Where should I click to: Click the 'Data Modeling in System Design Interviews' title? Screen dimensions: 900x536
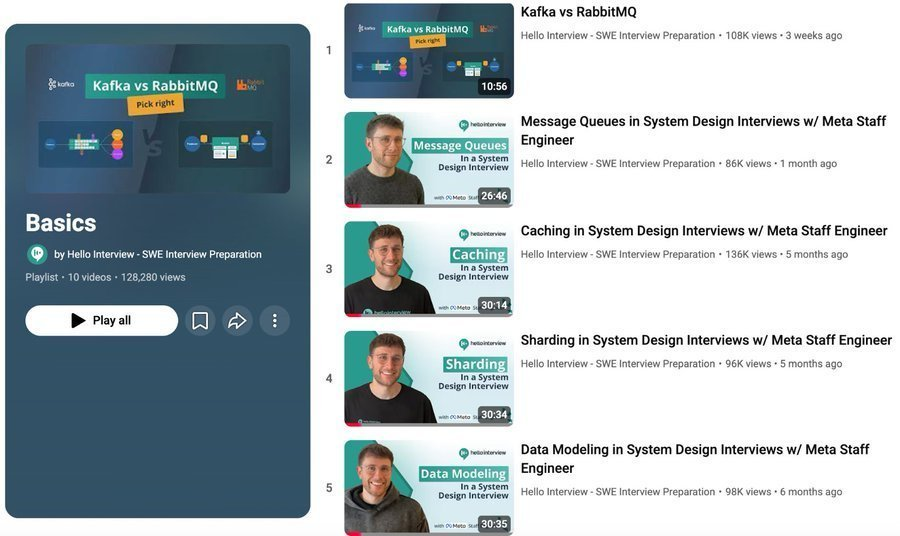695,459
